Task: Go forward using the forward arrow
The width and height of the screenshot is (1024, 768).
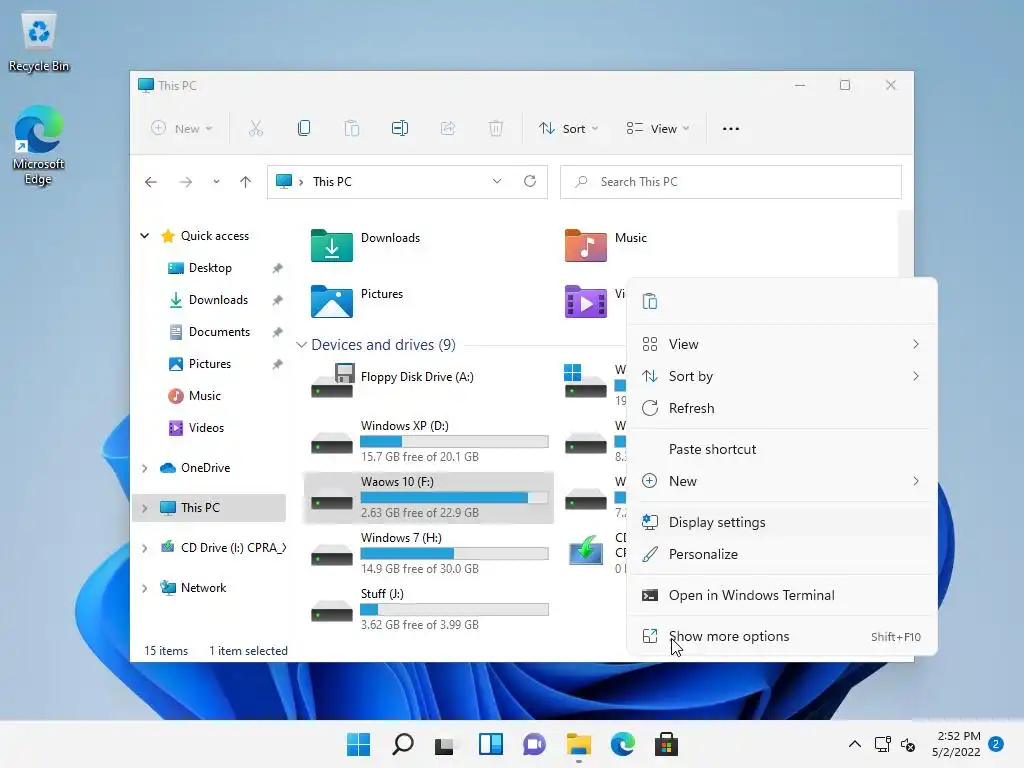Action: pyautogui.click(x=185, y=182)
